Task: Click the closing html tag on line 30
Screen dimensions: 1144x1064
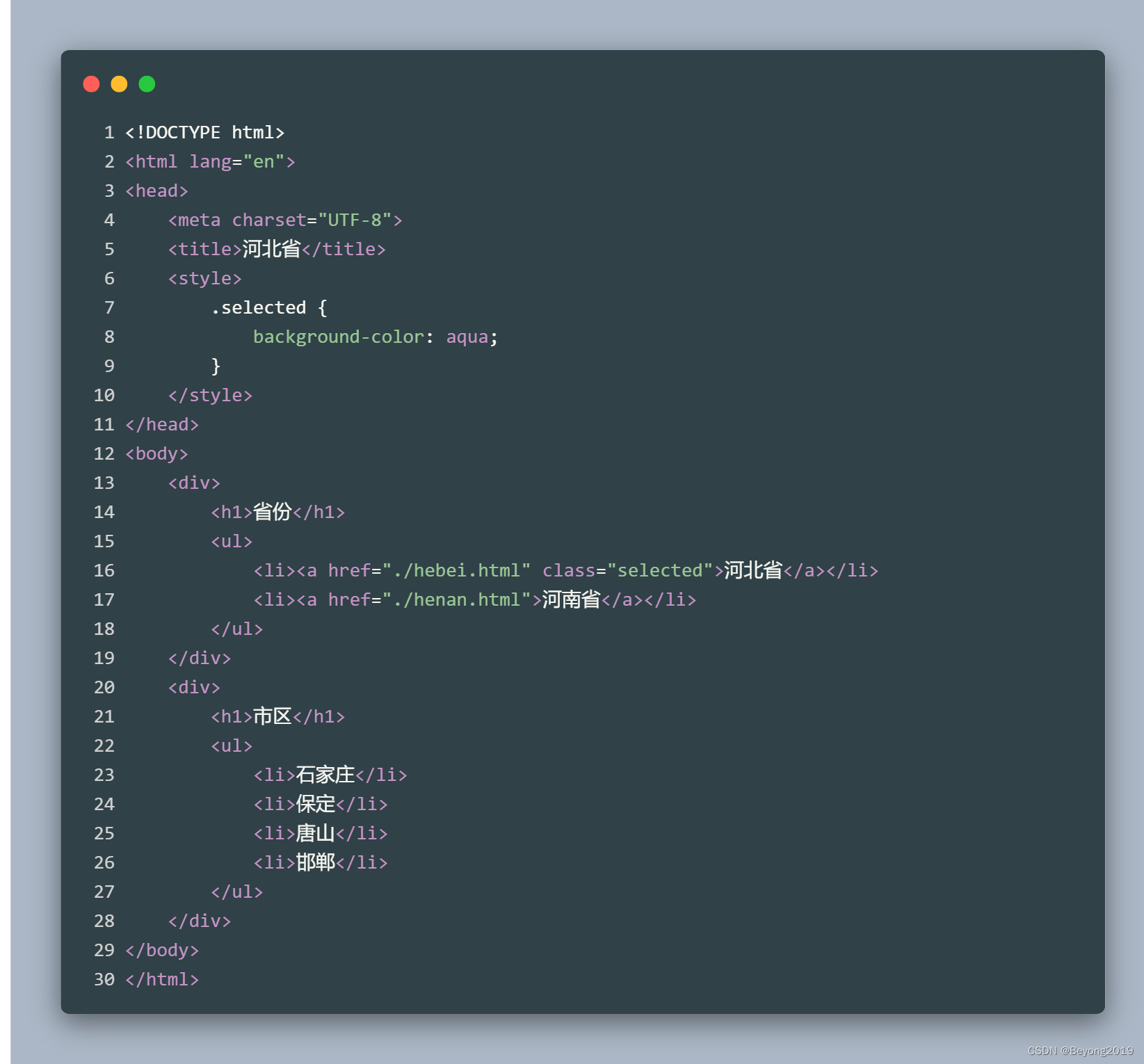Action: (x=162, y=979)
